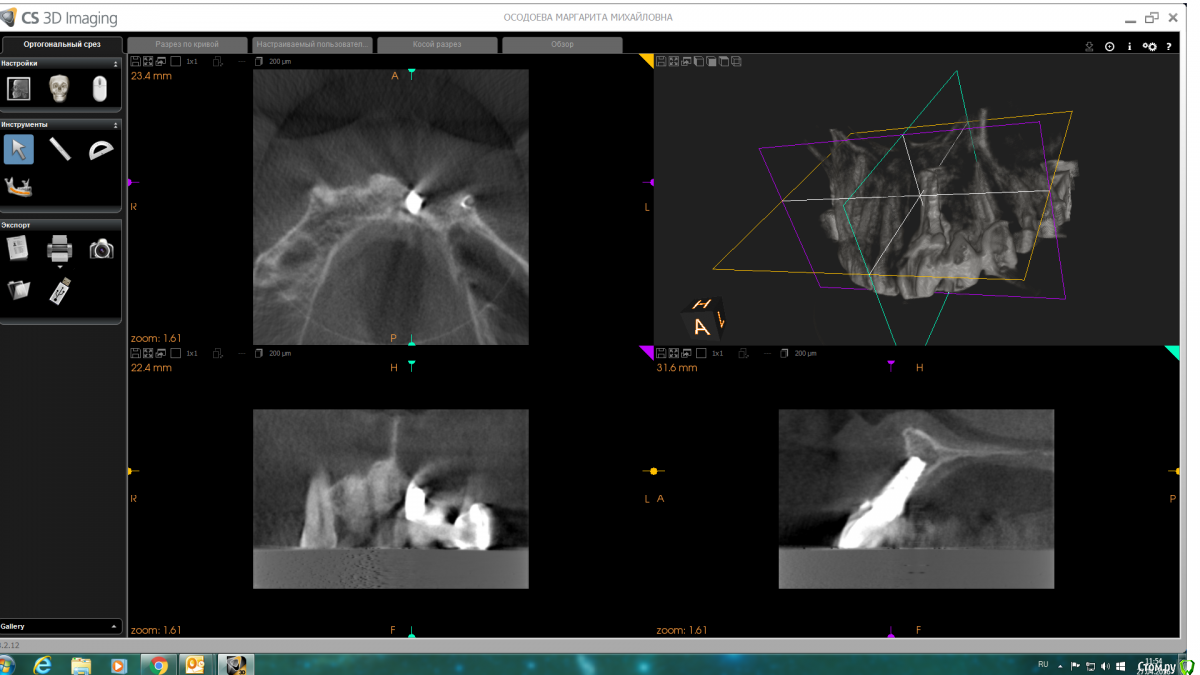Open mouse control settings icon
This screenshot has width=1200, height=675.
pyautogui.click(x=99, y=88)
